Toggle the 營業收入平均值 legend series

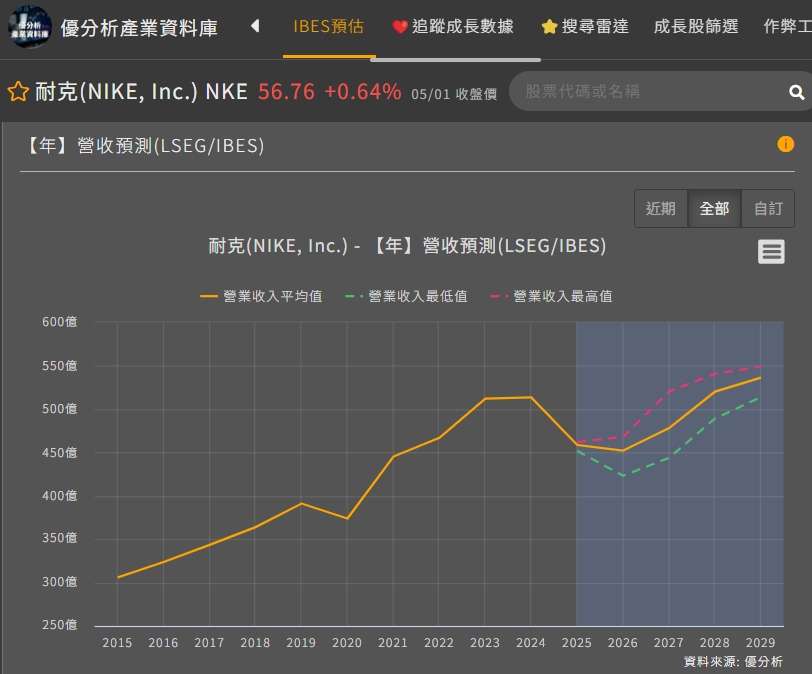(262, 296)
